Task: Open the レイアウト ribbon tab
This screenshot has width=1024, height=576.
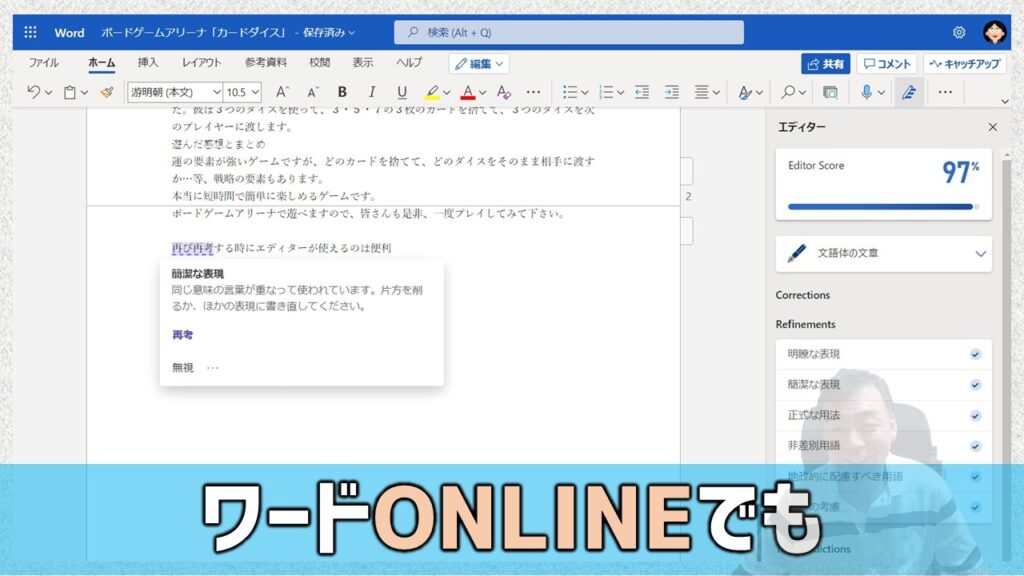Action: coord(201,63)
